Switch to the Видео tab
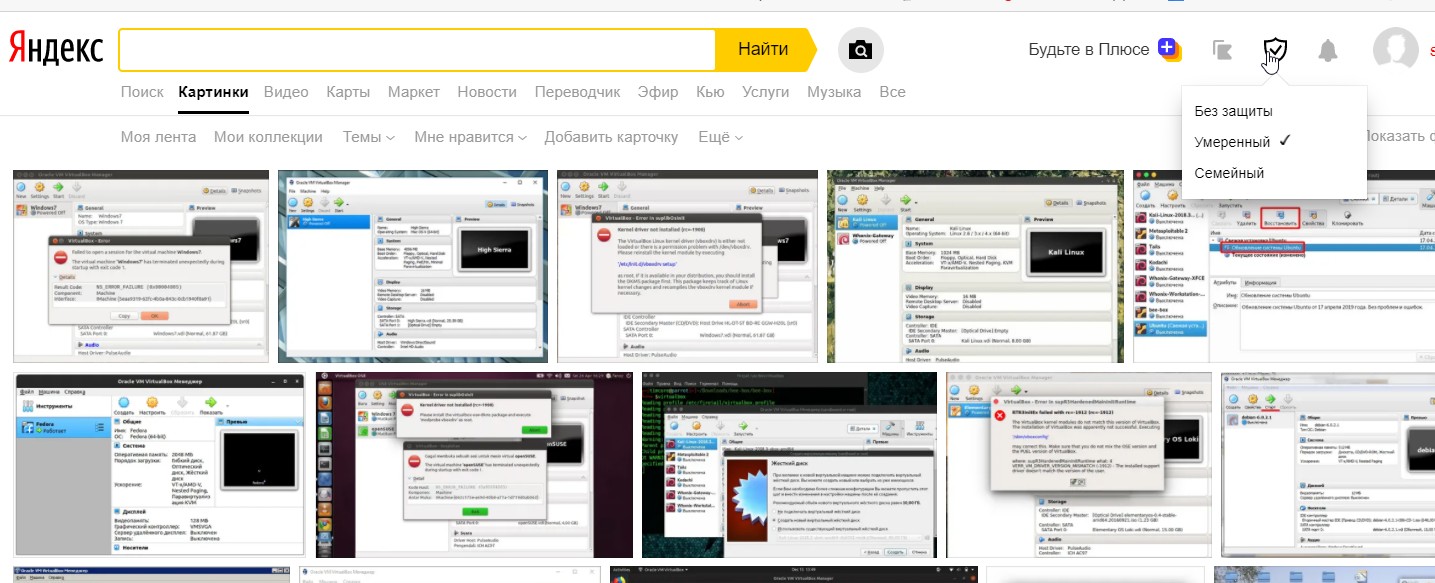The image size is (1435, 583). (286, 92)
